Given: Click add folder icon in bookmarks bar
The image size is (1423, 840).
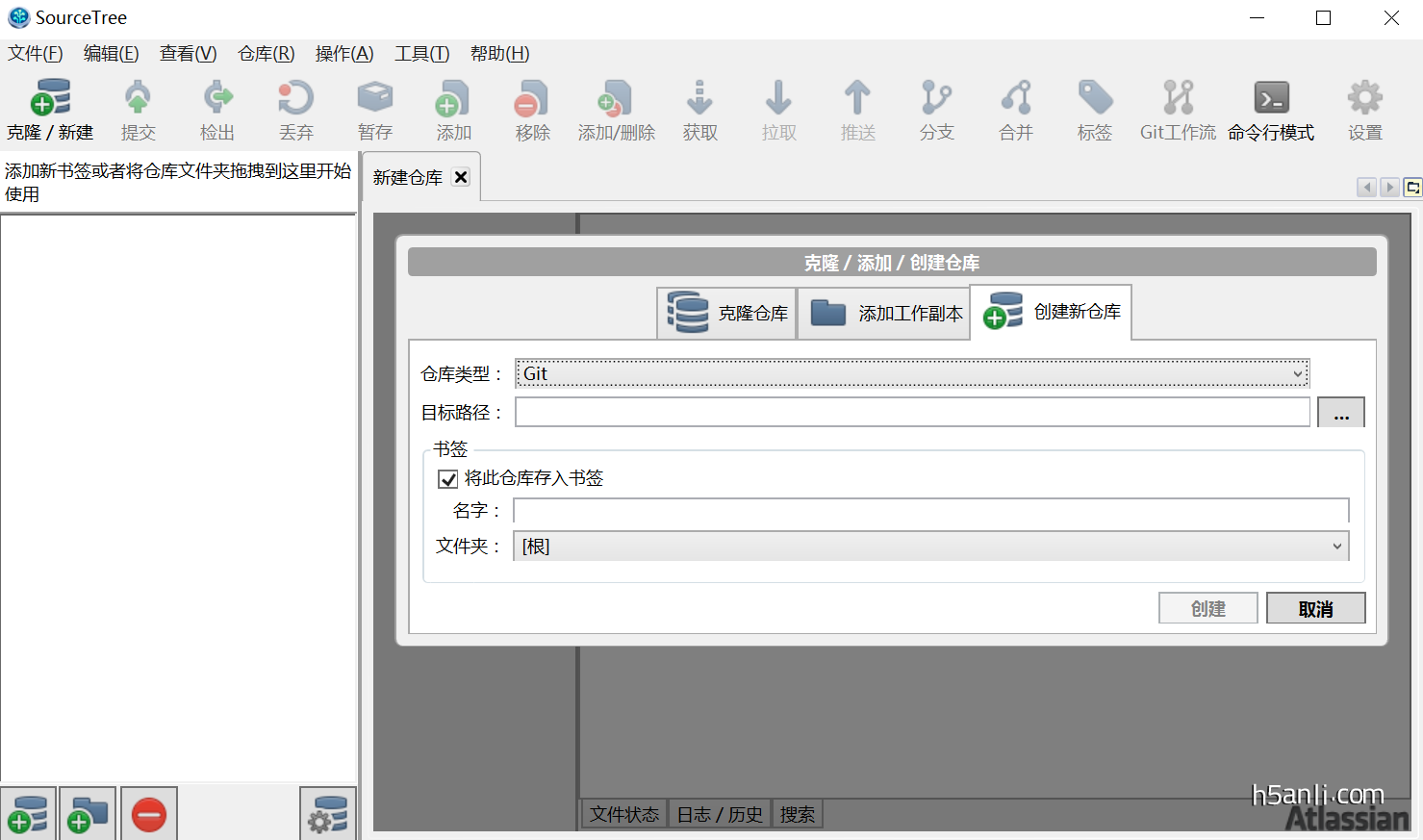Looking at the screenshot, I should [88, 814].
